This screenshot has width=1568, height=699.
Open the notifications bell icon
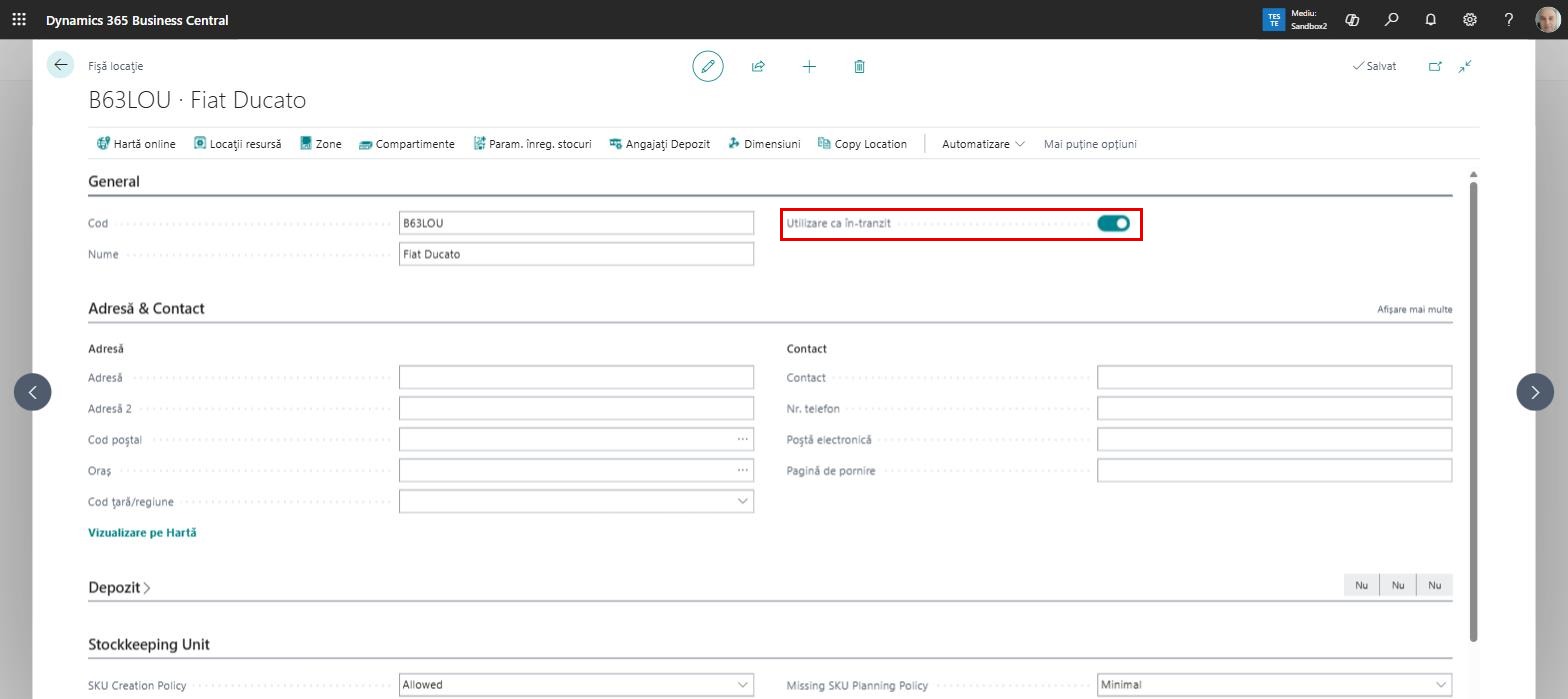1430,20
